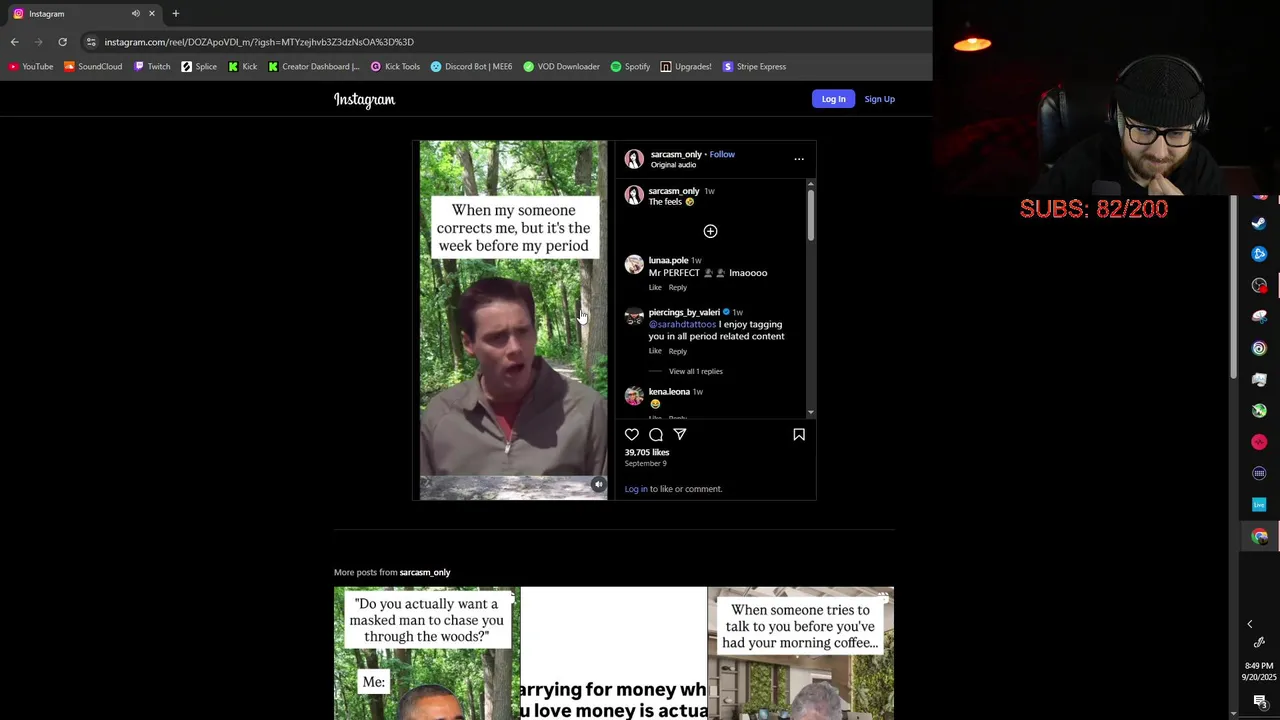Like the reel with heart icon
The height and width of the screenshot is (720, 1280).
632,434
